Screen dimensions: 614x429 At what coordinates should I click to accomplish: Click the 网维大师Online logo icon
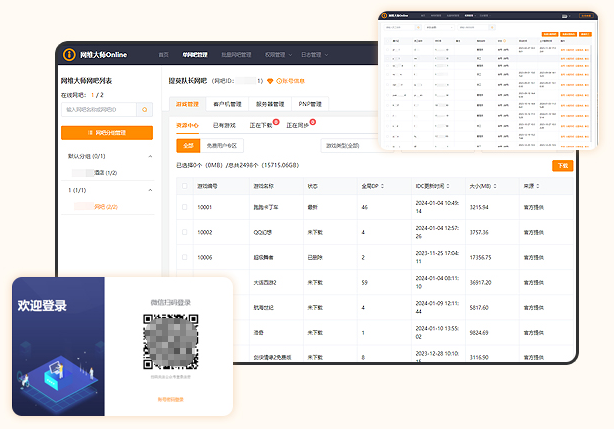tap(69, 54)
